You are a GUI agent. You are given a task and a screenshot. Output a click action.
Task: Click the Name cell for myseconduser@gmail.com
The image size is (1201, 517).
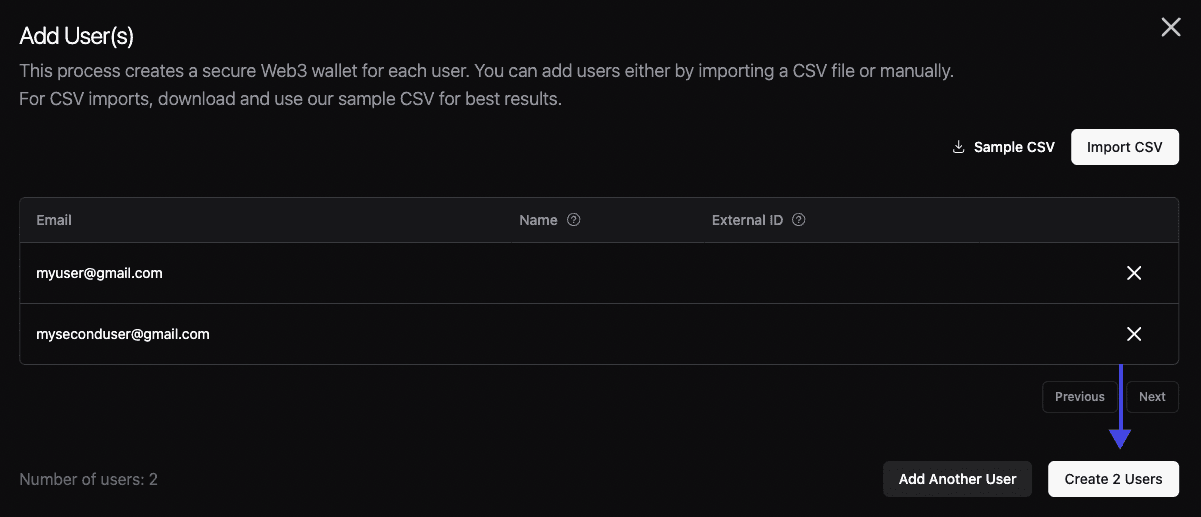pyautogui.click(x=600, y=334)
